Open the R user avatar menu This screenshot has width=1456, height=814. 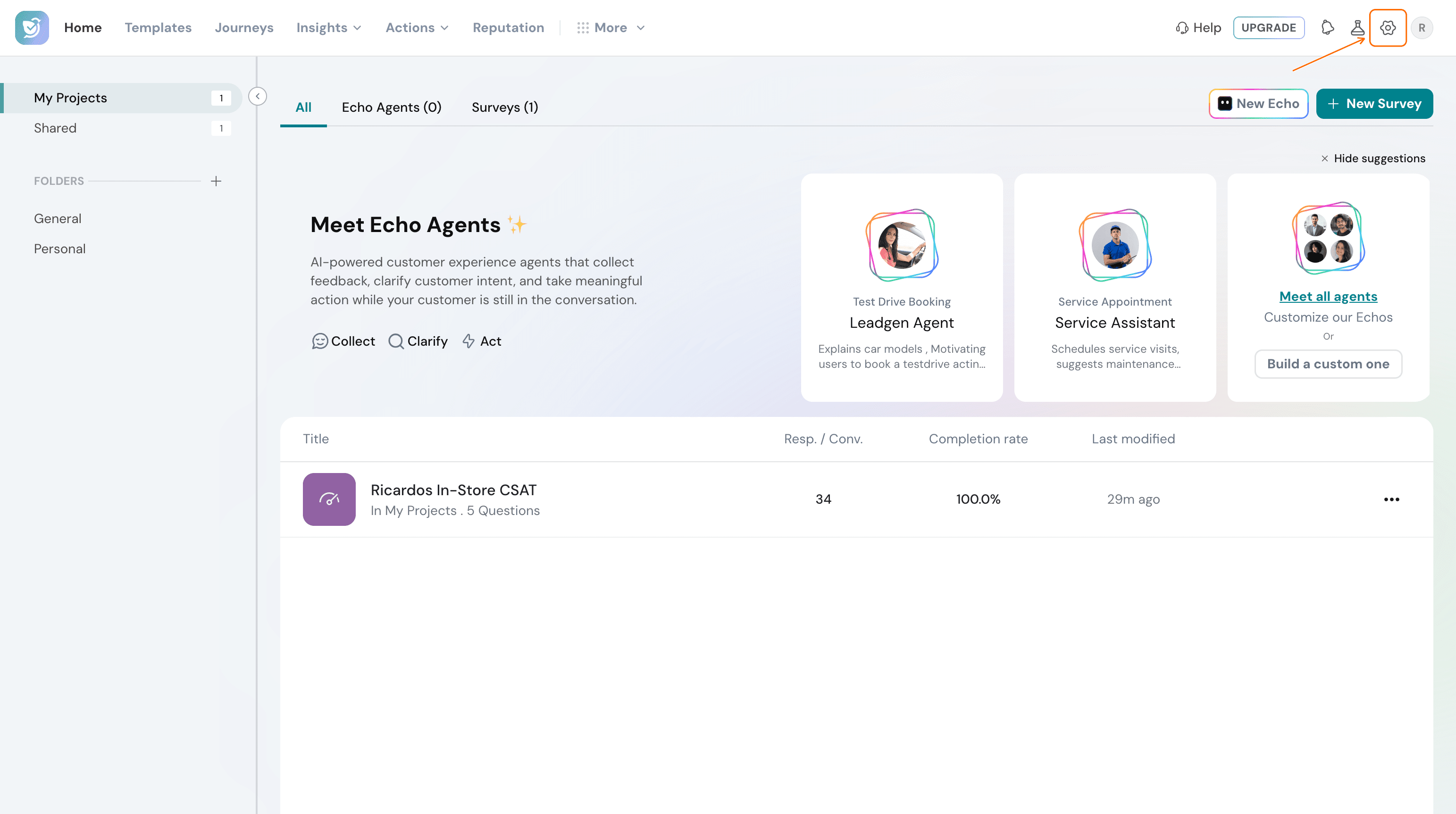(1421, 28)
